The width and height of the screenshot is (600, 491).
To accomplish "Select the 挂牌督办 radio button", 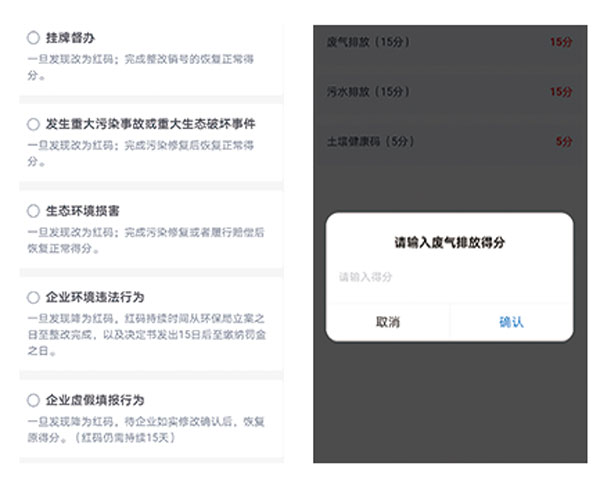I will point(33,38).
